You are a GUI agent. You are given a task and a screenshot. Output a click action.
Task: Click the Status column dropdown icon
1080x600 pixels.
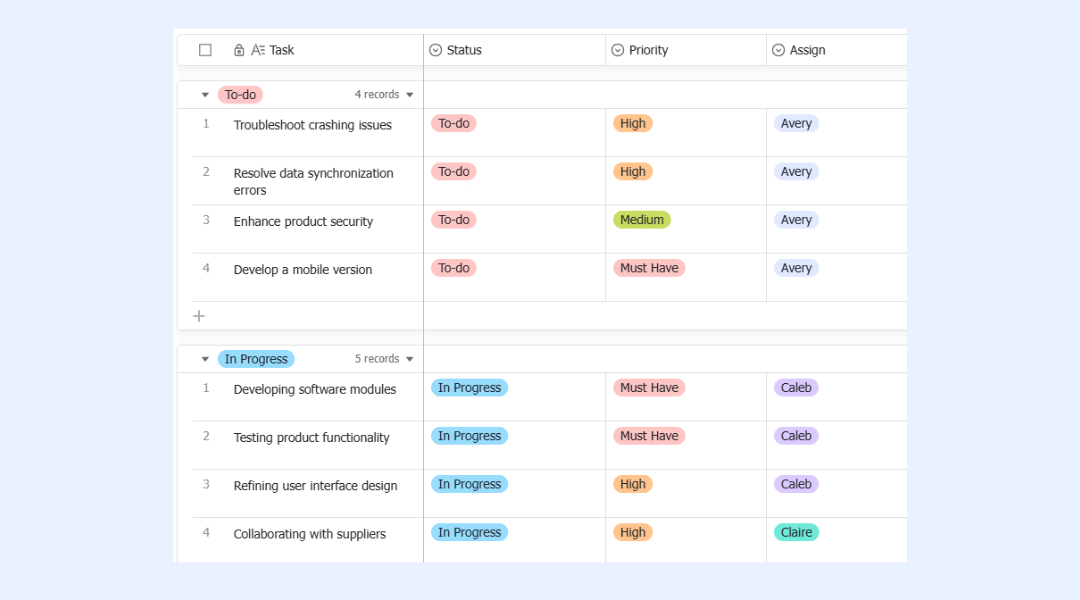tap(435, 50)
